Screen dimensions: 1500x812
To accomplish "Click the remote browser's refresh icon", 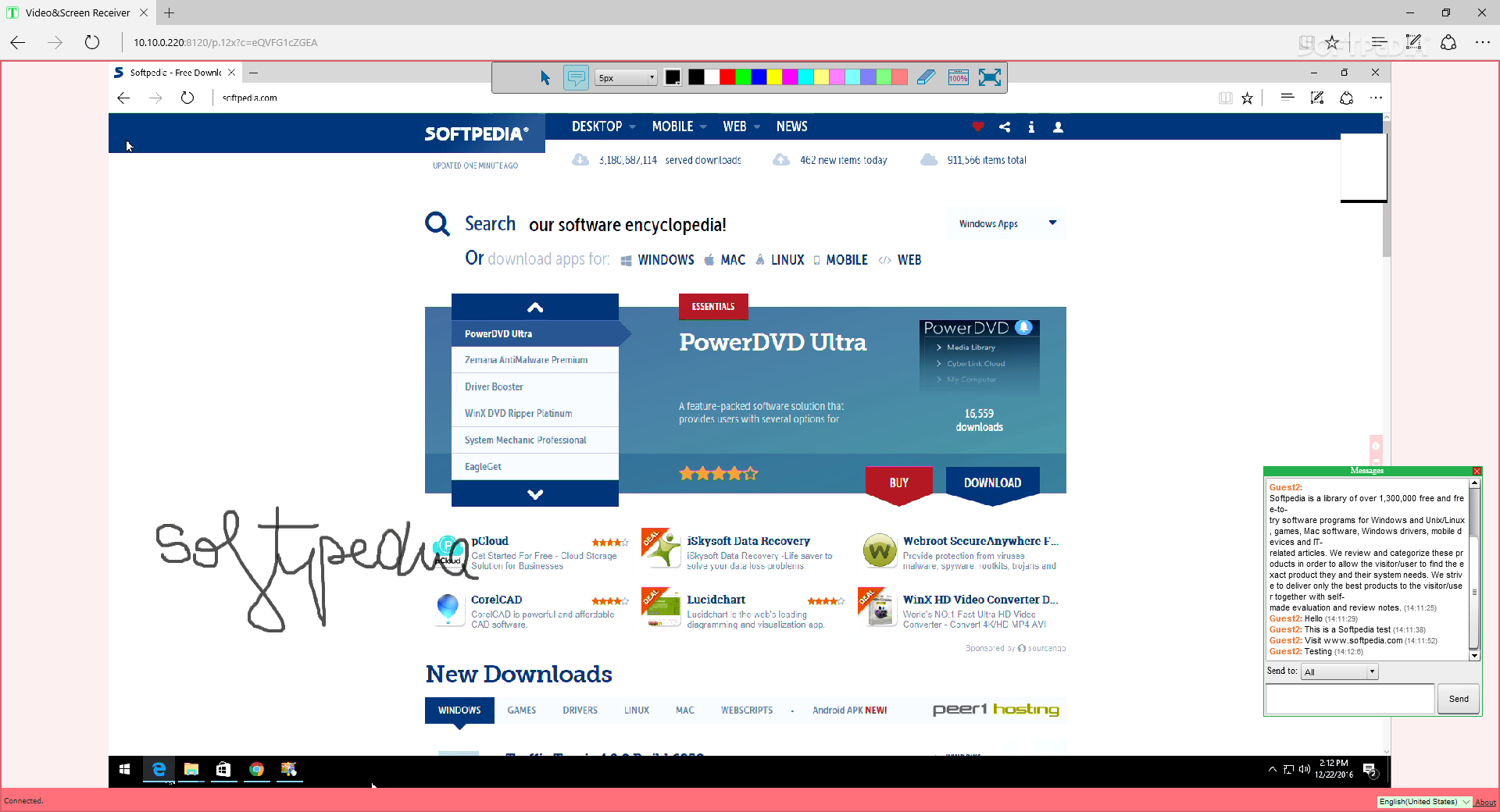I will pos(187,98).
